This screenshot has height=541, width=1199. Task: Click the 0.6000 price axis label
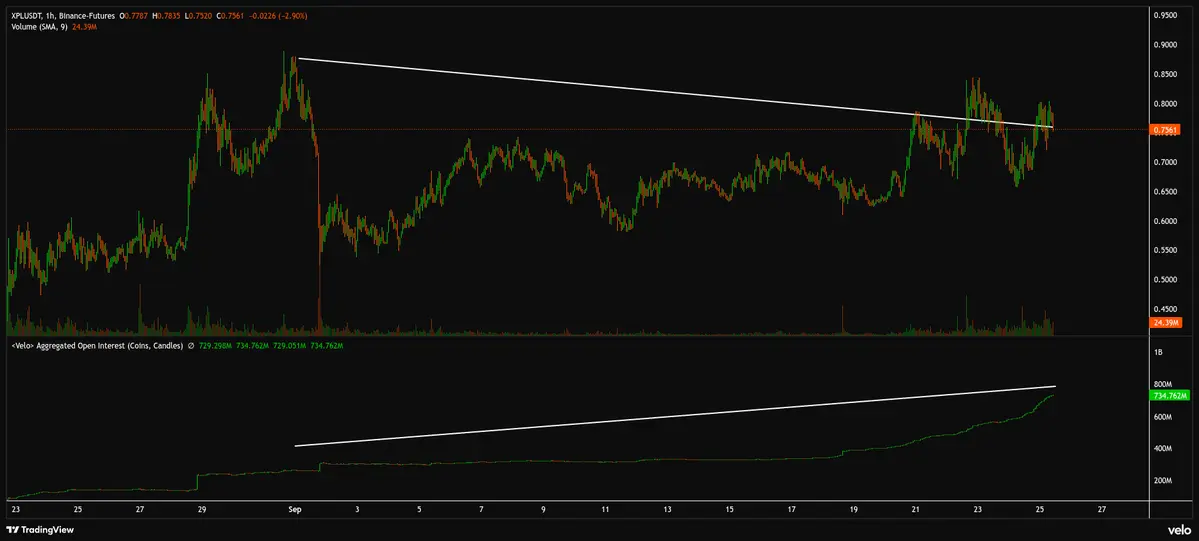(x=1166, y=222)
